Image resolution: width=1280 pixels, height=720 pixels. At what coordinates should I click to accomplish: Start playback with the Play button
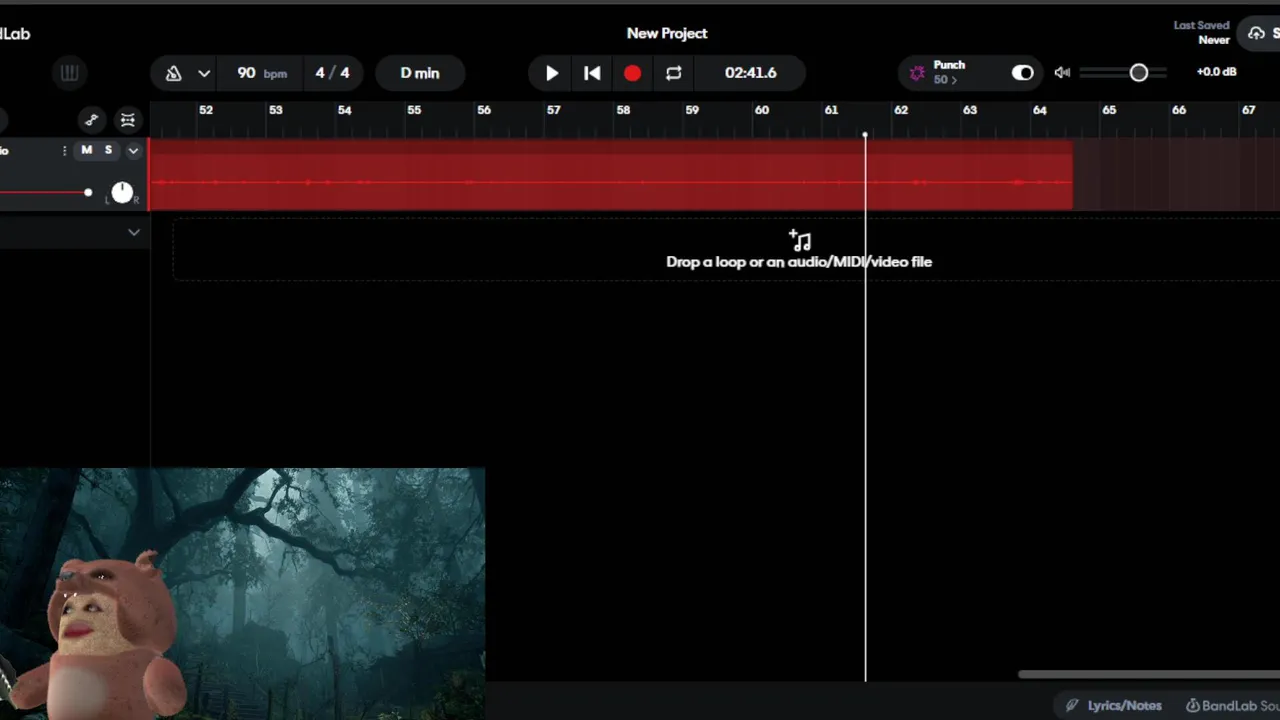point(552,73)
